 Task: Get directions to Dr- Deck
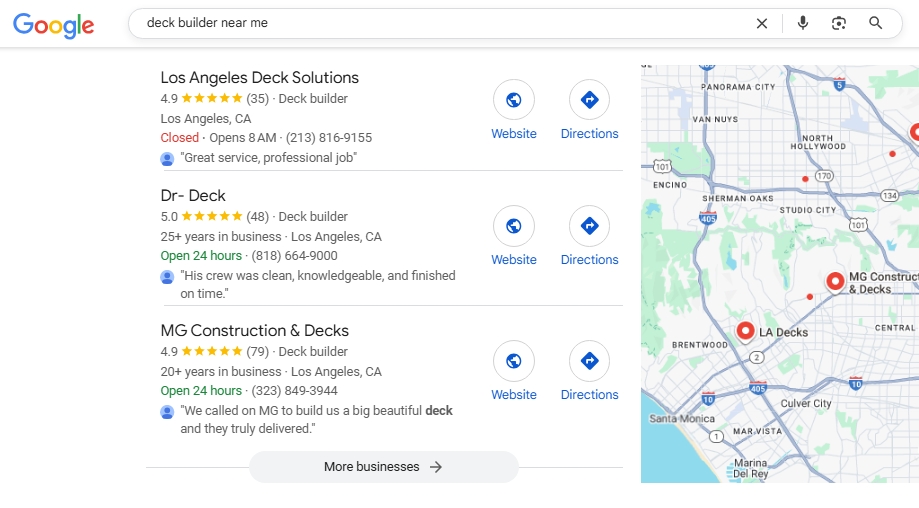point(589,226)
